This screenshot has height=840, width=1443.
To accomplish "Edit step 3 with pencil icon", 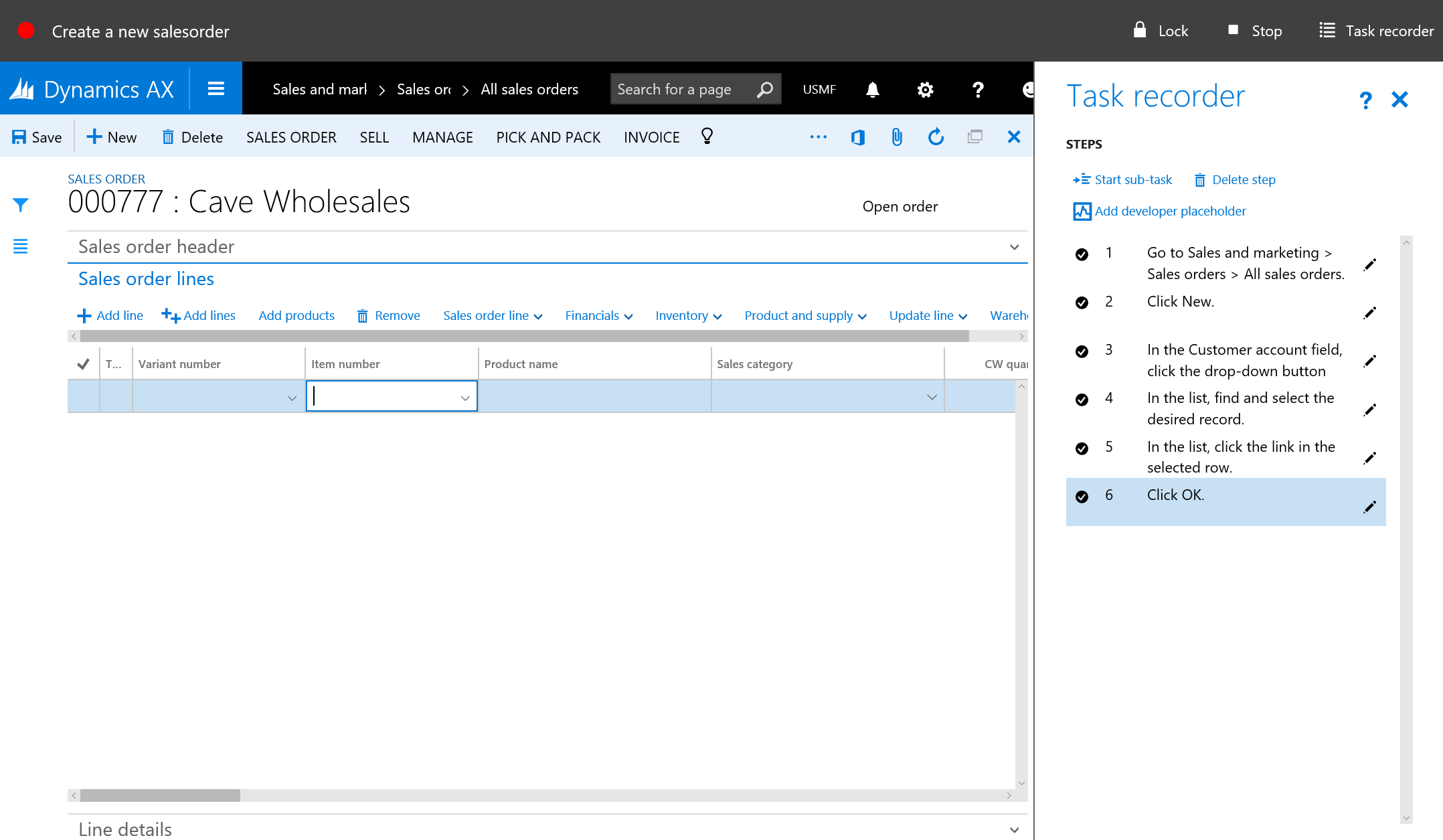I will coord(1370,361).
